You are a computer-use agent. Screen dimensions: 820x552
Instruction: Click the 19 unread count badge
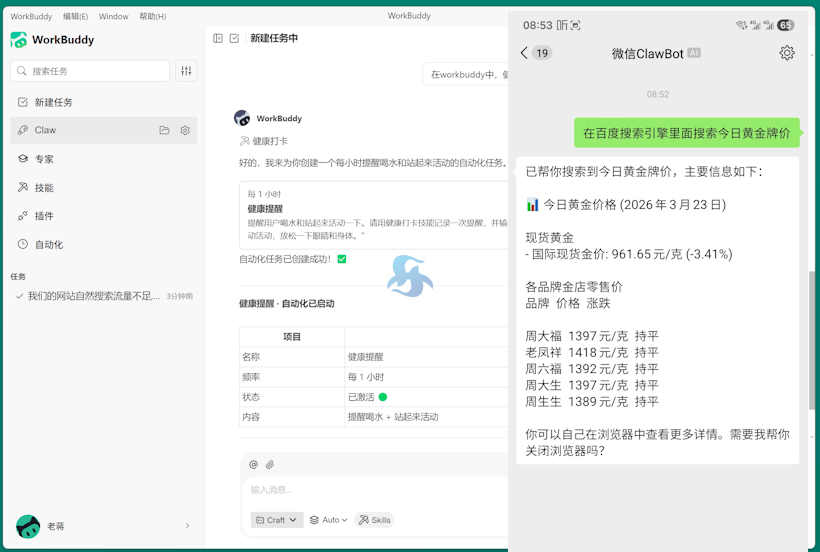click(x=542, y=53)
